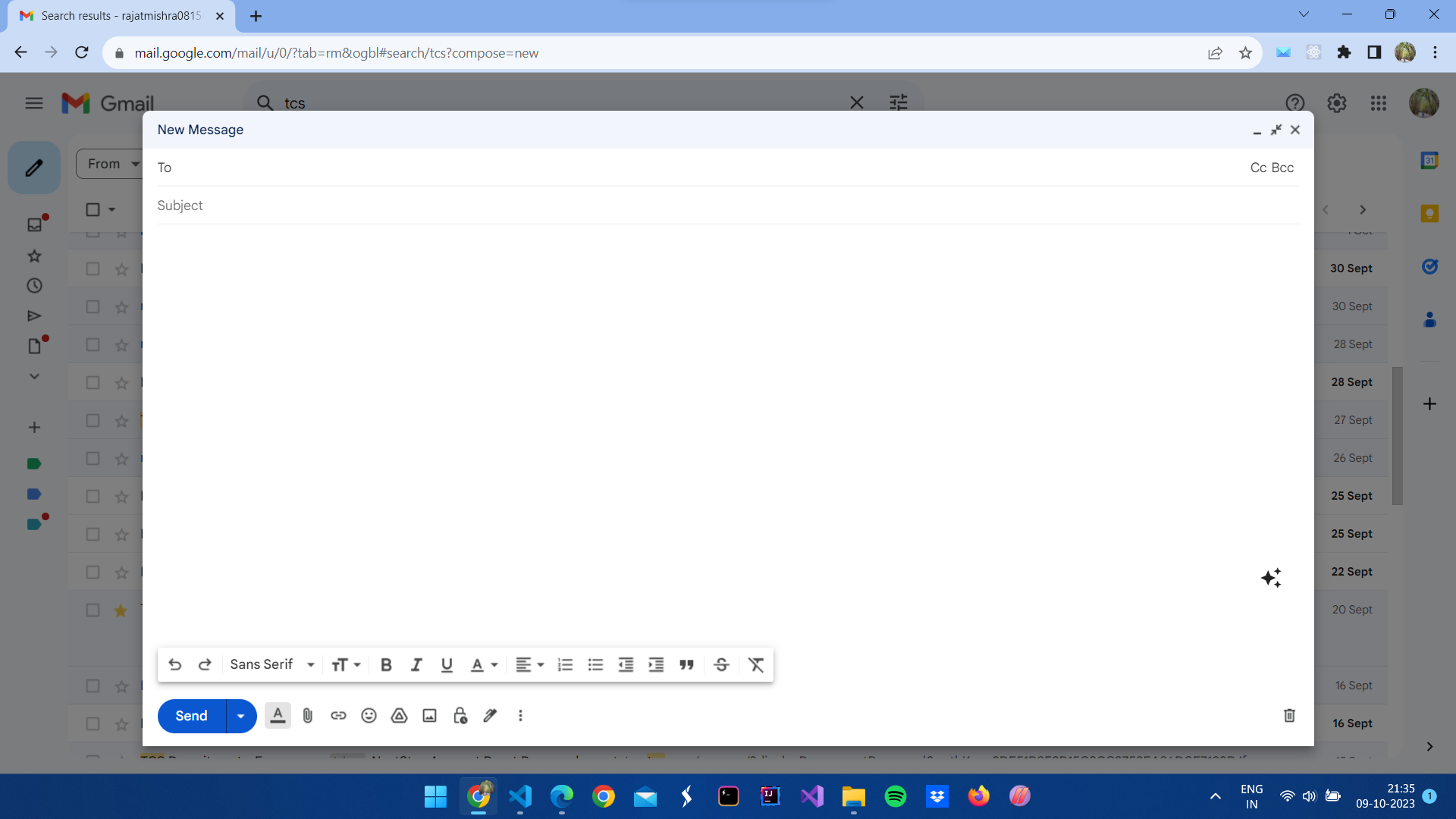Check the checkbox on the 30 Sept row

tap(93, 268)
